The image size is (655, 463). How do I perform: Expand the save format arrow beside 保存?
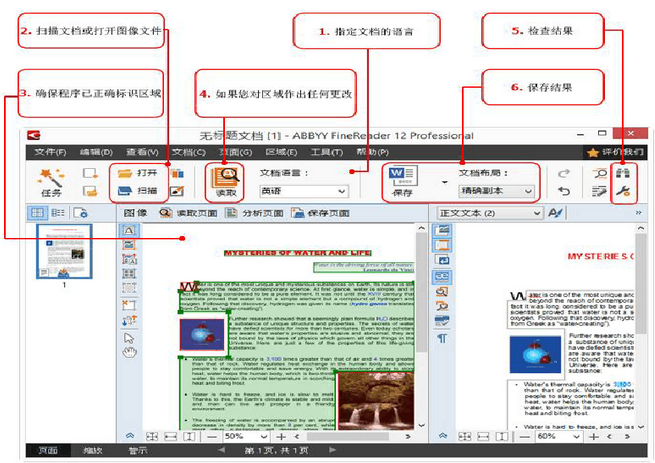pyautogui.click(x=444, y=182)
